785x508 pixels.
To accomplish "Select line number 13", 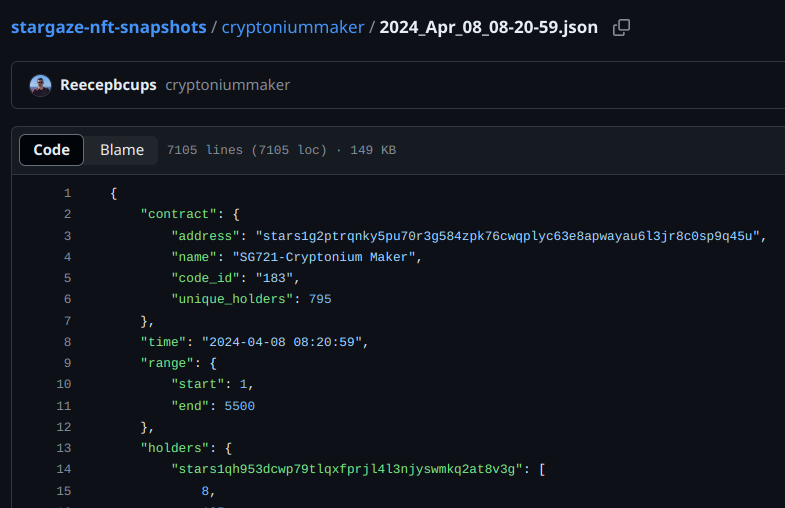I will [x=64, y=448].
